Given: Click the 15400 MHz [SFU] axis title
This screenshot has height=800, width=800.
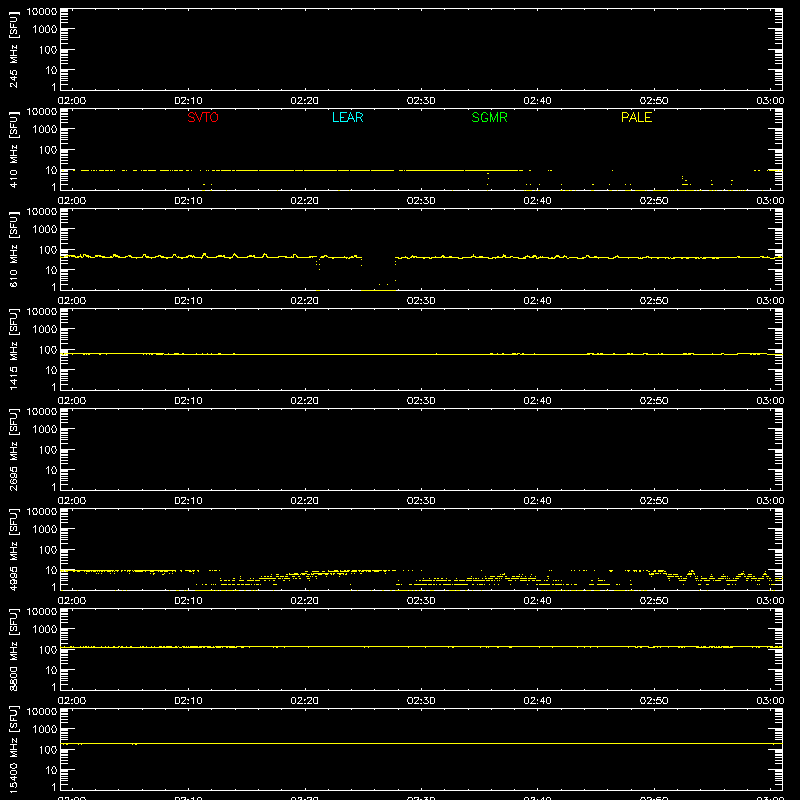Looking at the screenshot, I should [13, 749].
